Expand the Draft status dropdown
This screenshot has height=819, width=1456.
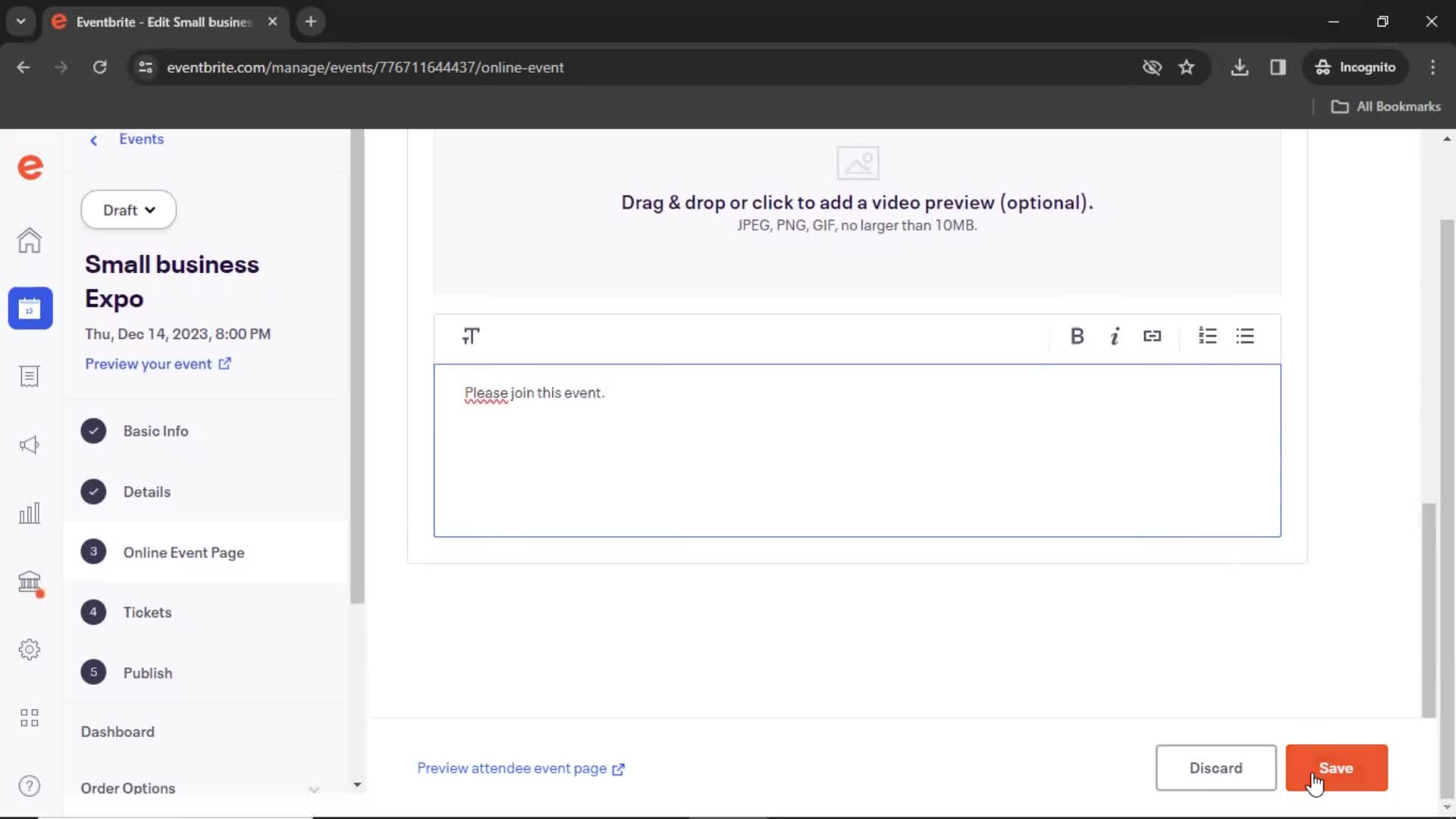pyautogui.click(x=128, y=209)
